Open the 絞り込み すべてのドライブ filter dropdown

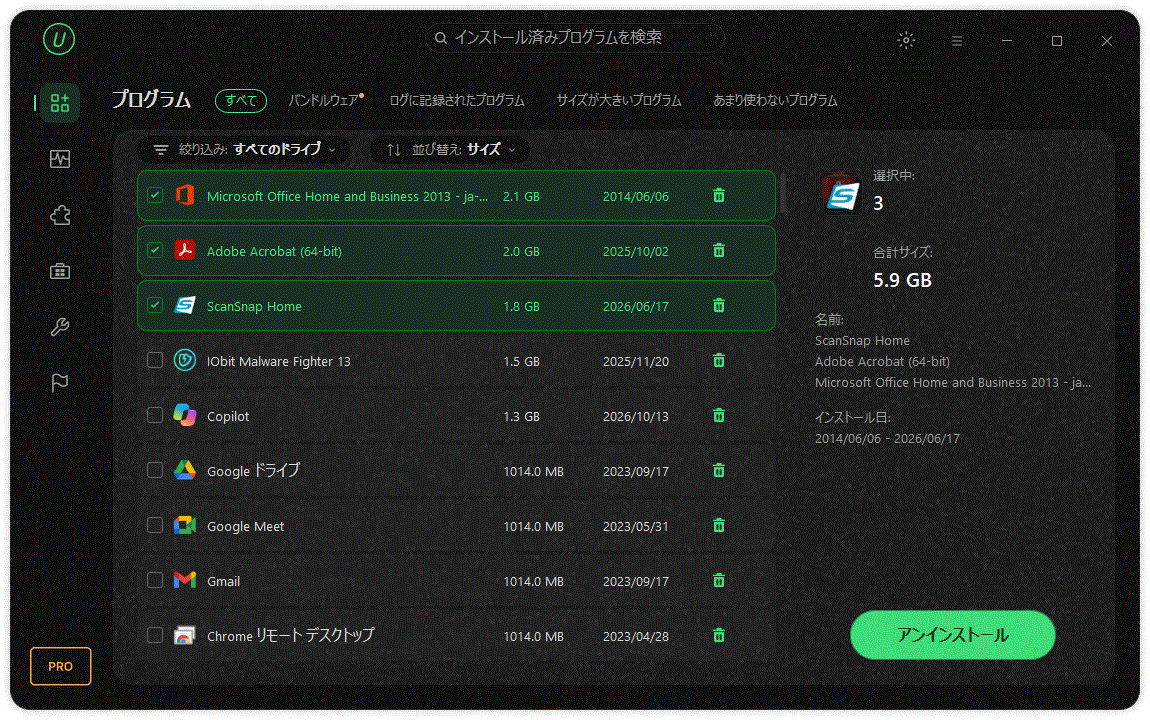click(x=243, y=150)
